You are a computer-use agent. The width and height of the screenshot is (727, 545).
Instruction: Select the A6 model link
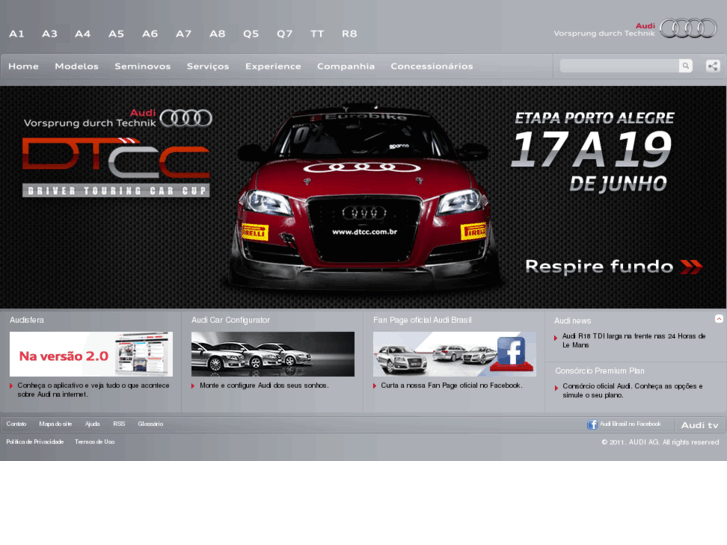[150, 34]
